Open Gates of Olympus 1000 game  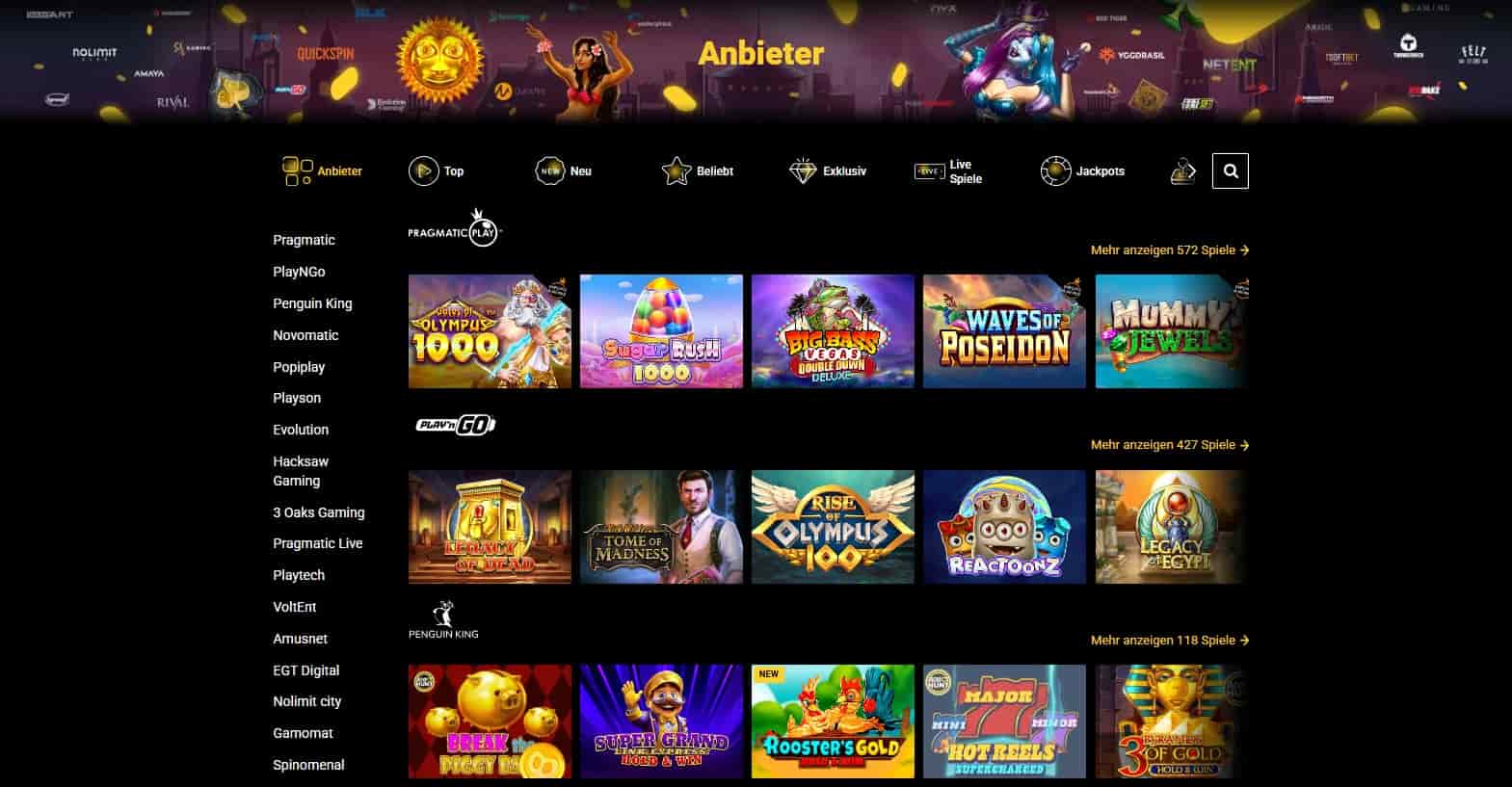pyautogui.click(x=490, y=331)
